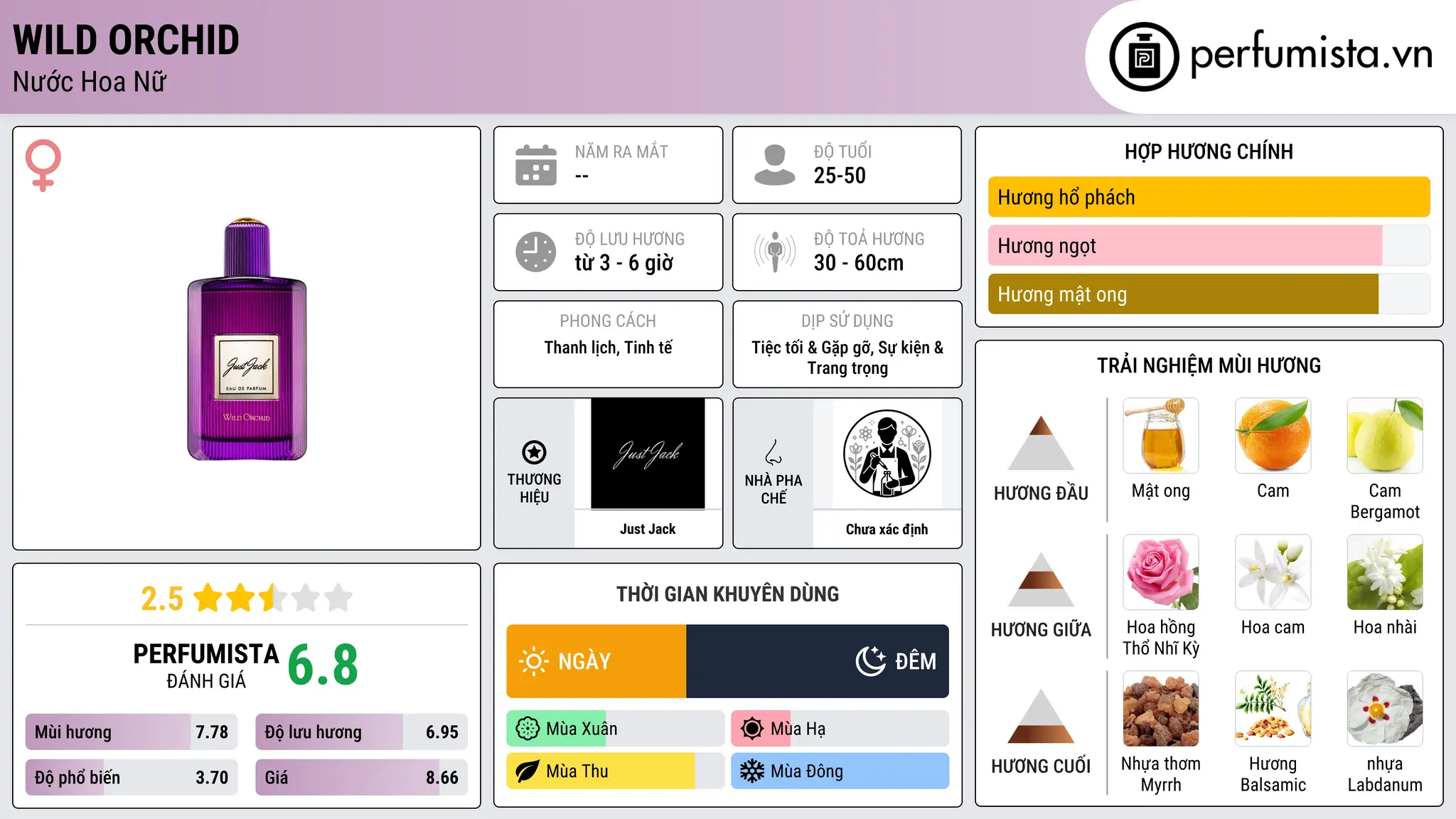The width and height of the screenshot is (1456, 819).
Task: Click the star badge icon above Thương hiệu
Action: click(x=534, y=452)
